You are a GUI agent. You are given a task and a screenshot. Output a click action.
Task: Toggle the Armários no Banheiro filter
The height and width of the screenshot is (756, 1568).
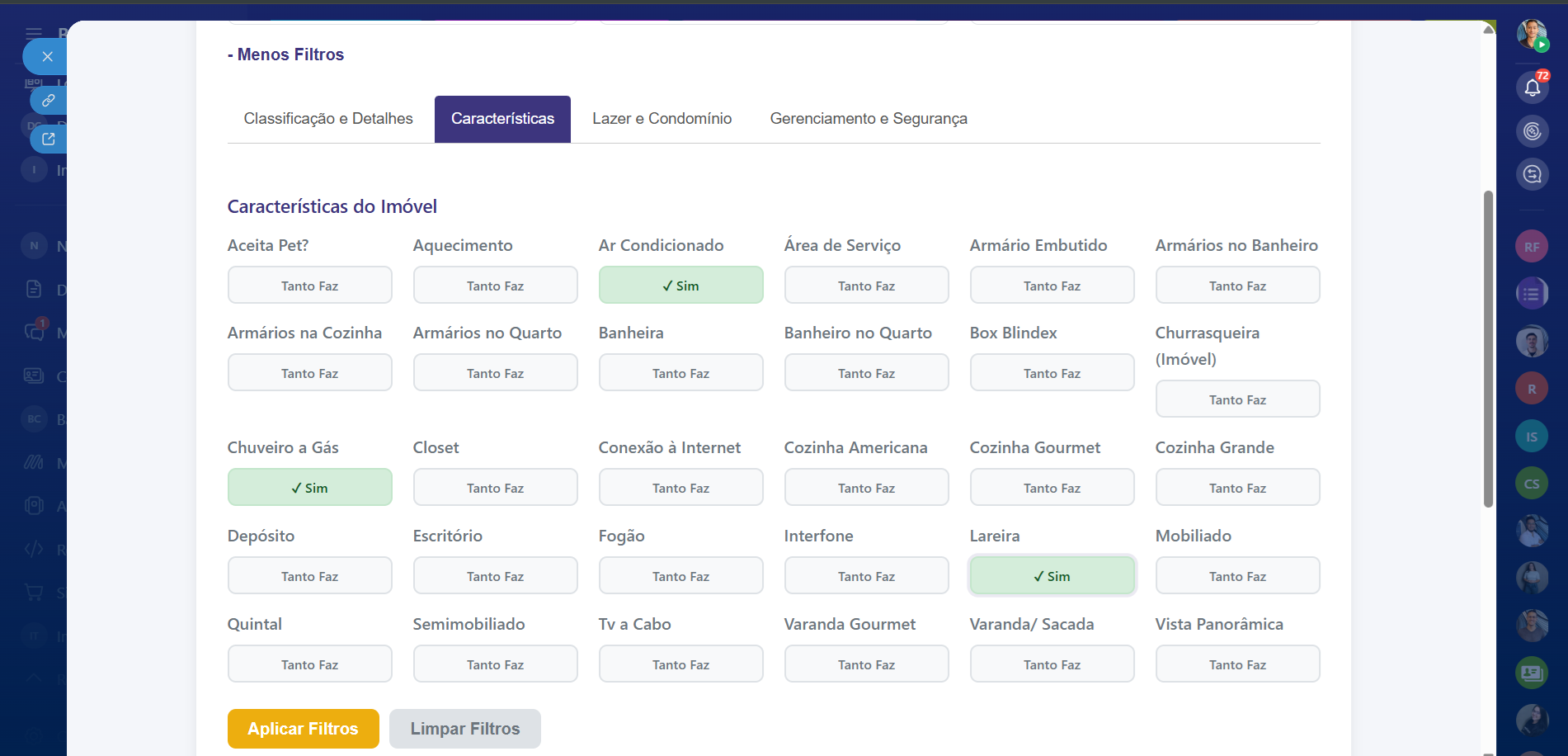tap(1238, 286)
